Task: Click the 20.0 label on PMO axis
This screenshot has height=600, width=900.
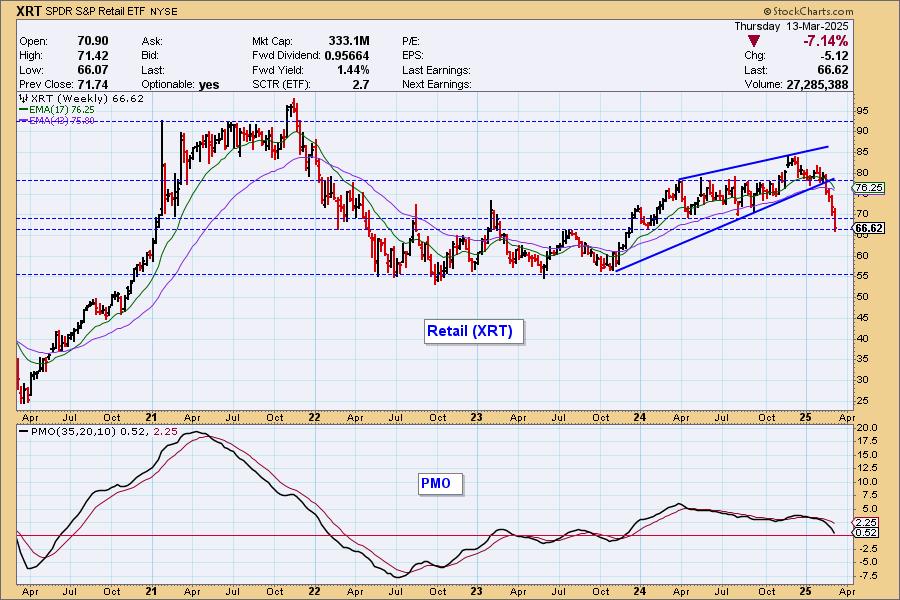Action: pyautogui.click(x=866, y=428)
